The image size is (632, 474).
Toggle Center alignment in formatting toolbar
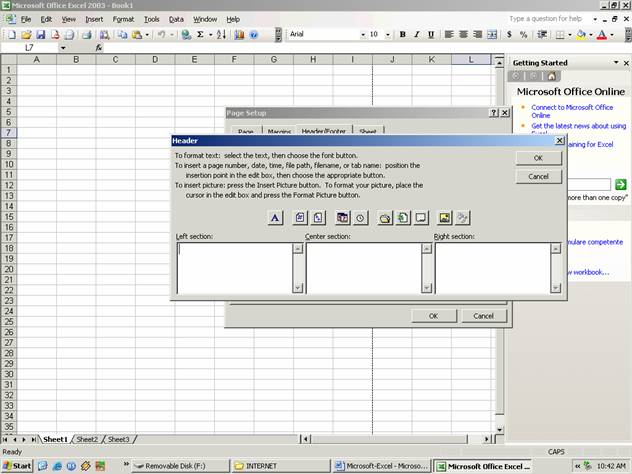pos(463,35)
